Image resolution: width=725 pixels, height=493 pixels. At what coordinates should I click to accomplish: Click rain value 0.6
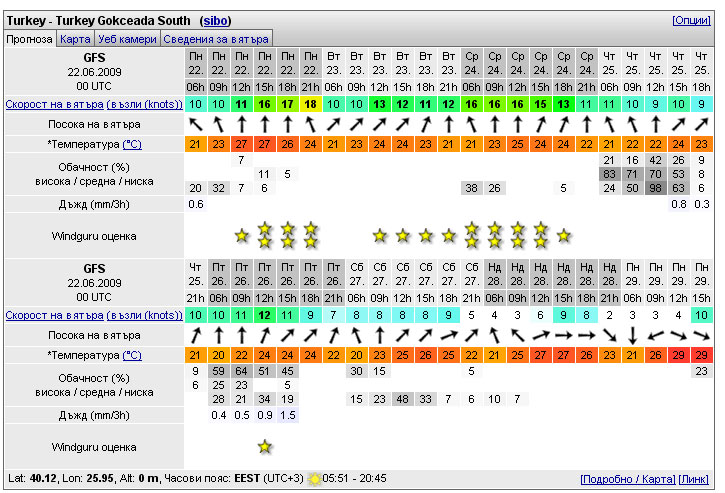click(x=196, y=204)
